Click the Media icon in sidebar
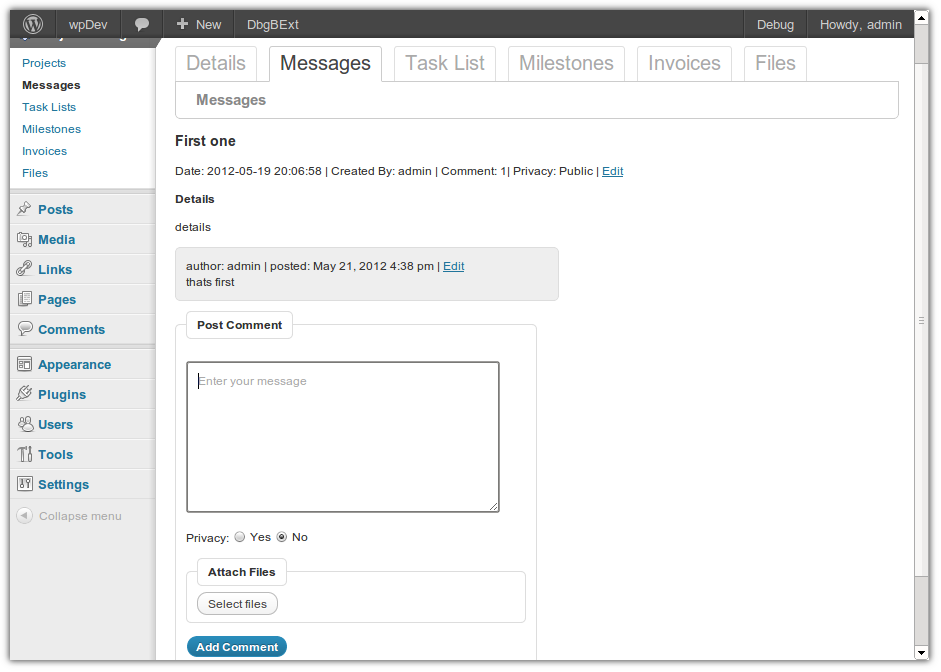Screen dimensions: 941x672 pyautogui.click(x=25, y=239)
